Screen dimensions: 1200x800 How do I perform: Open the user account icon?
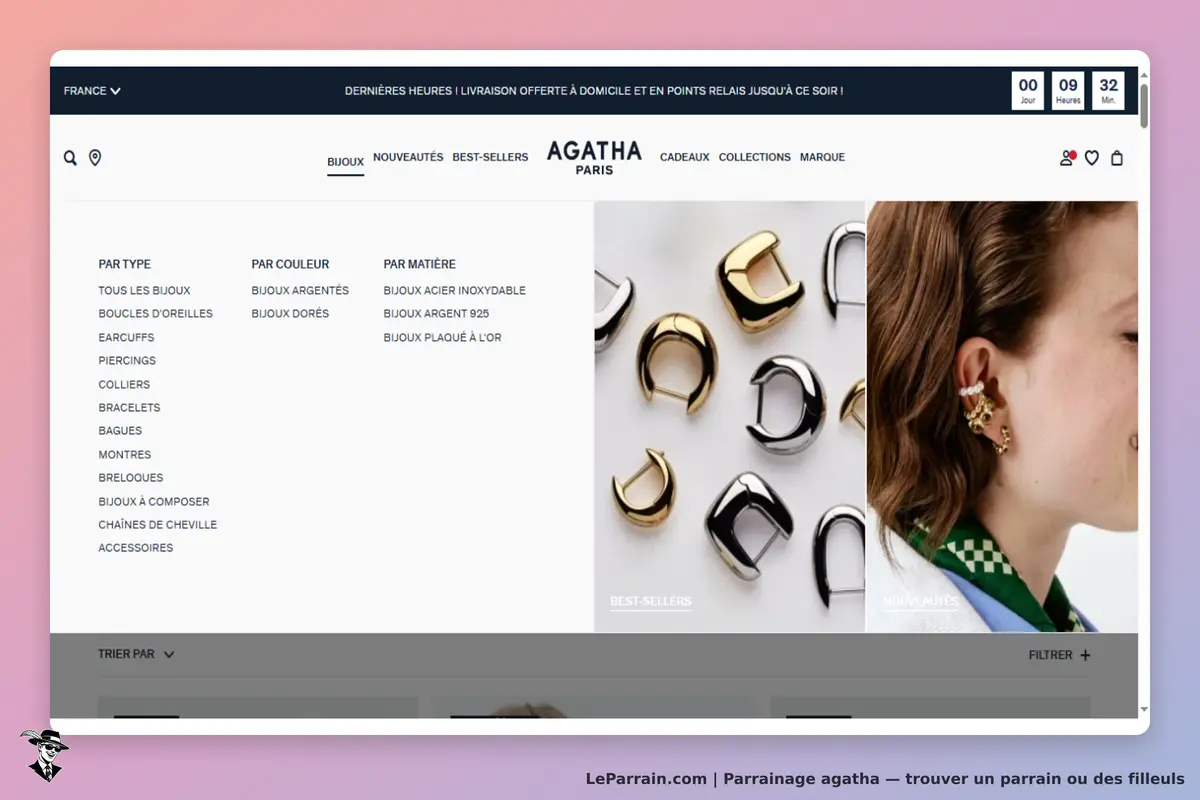point(1067,158)
